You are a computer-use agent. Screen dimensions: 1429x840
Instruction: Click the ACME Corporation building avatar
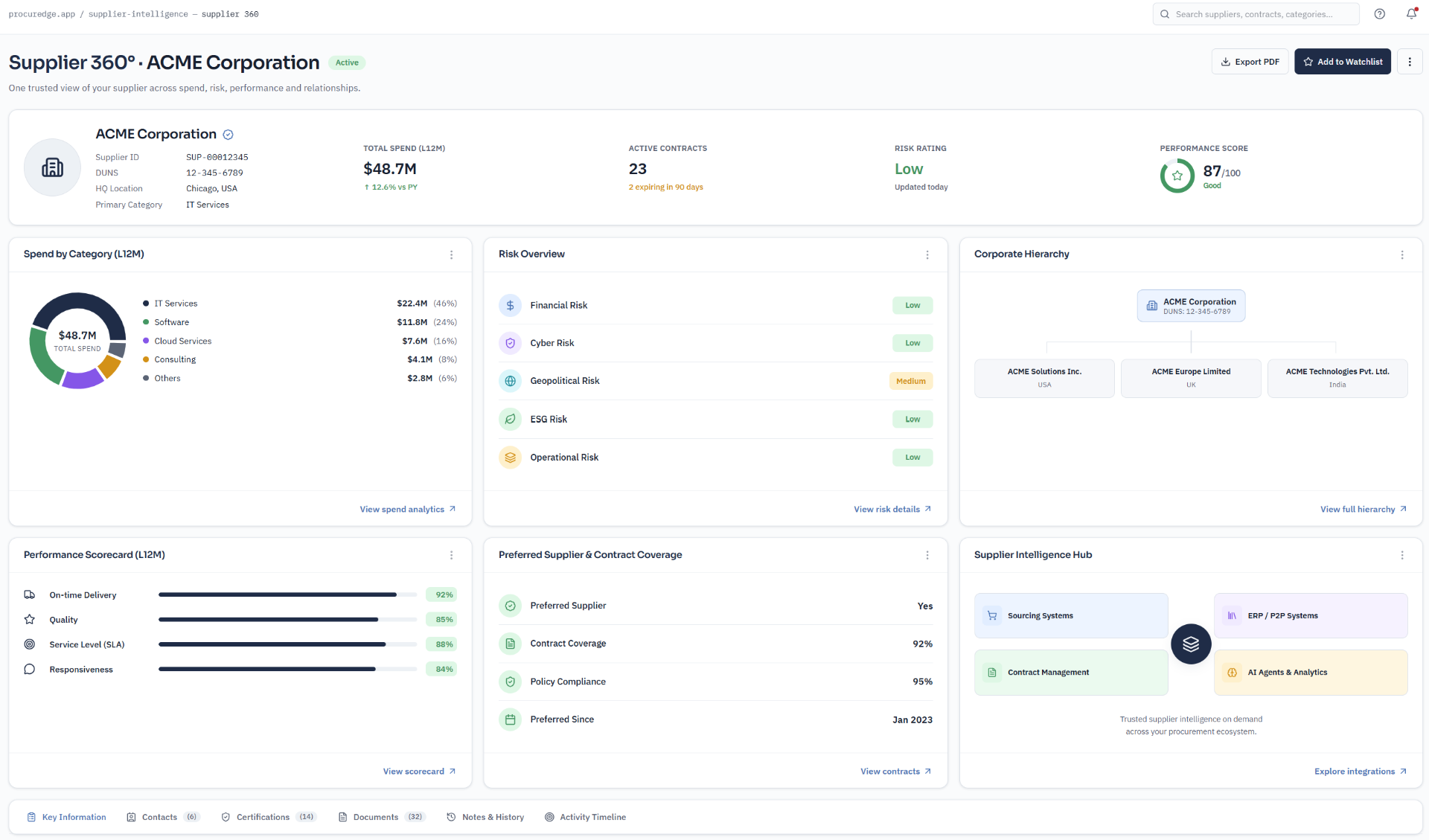52,167
